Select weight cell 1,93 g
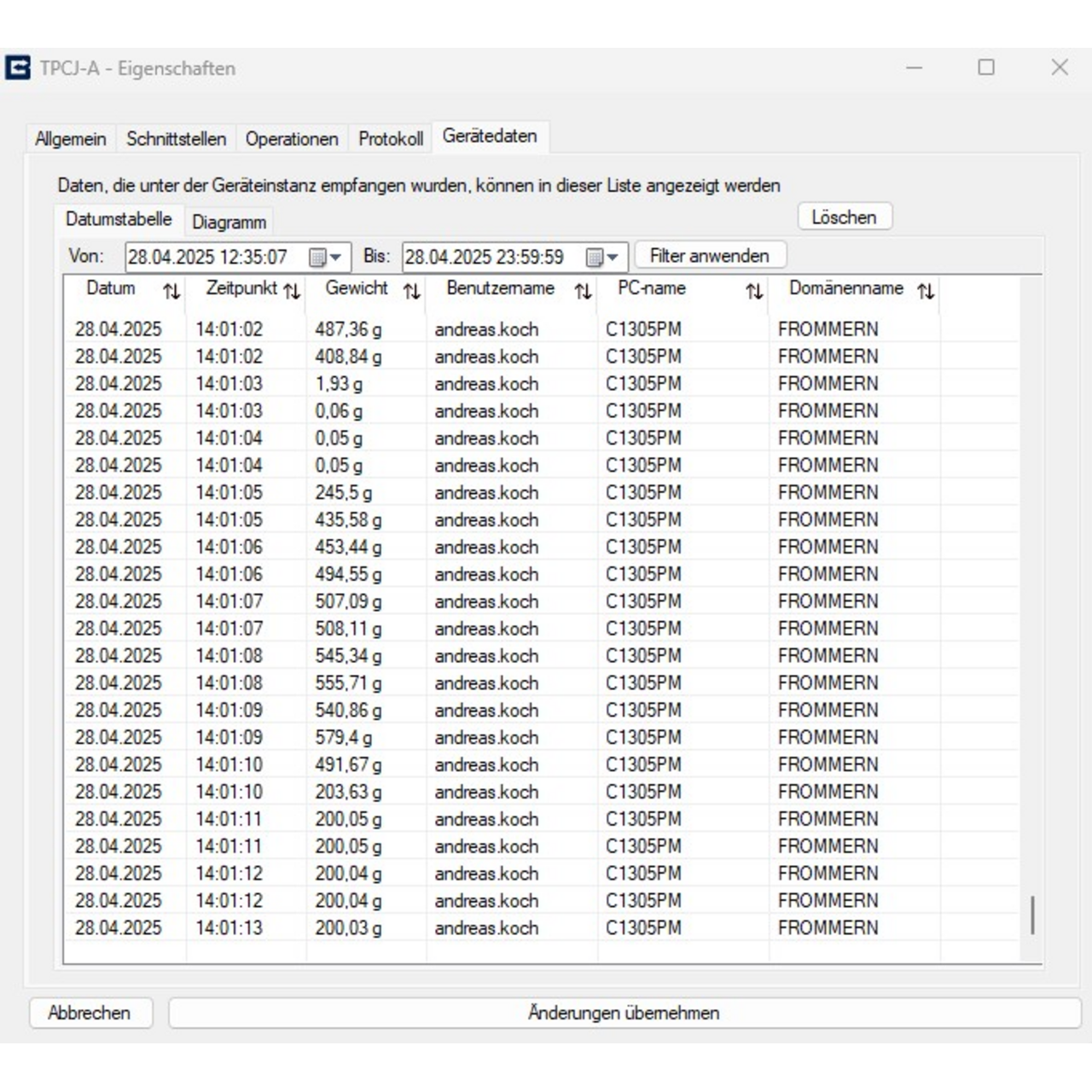This screenshot has width=1092, height=1092. [x=339, y=384]
